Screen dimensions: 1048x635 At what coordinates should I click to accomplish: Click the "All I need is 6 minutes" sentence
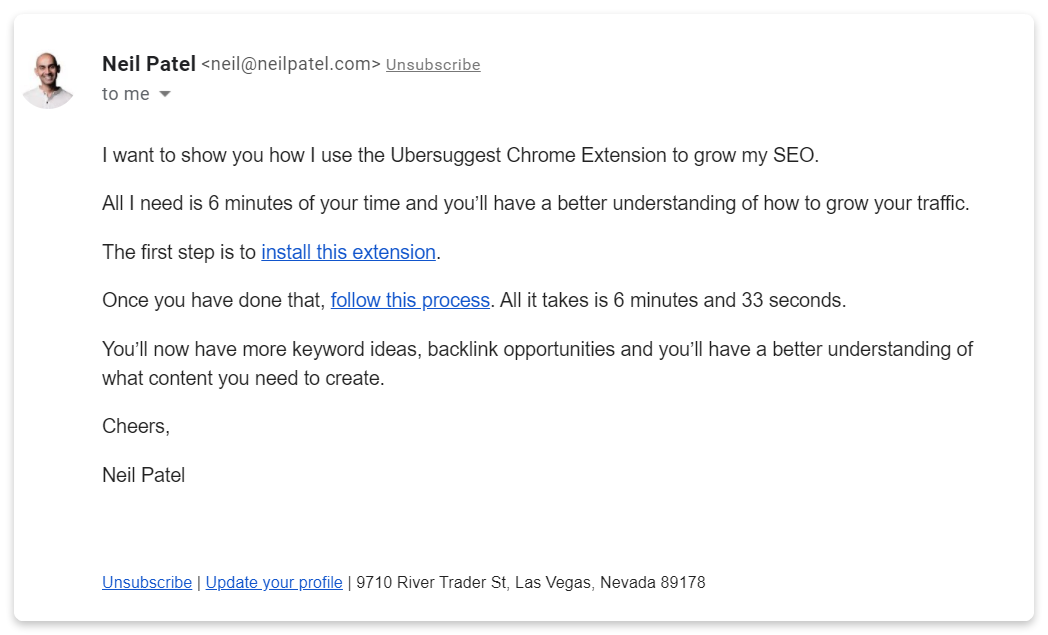(x=535, y=203)
